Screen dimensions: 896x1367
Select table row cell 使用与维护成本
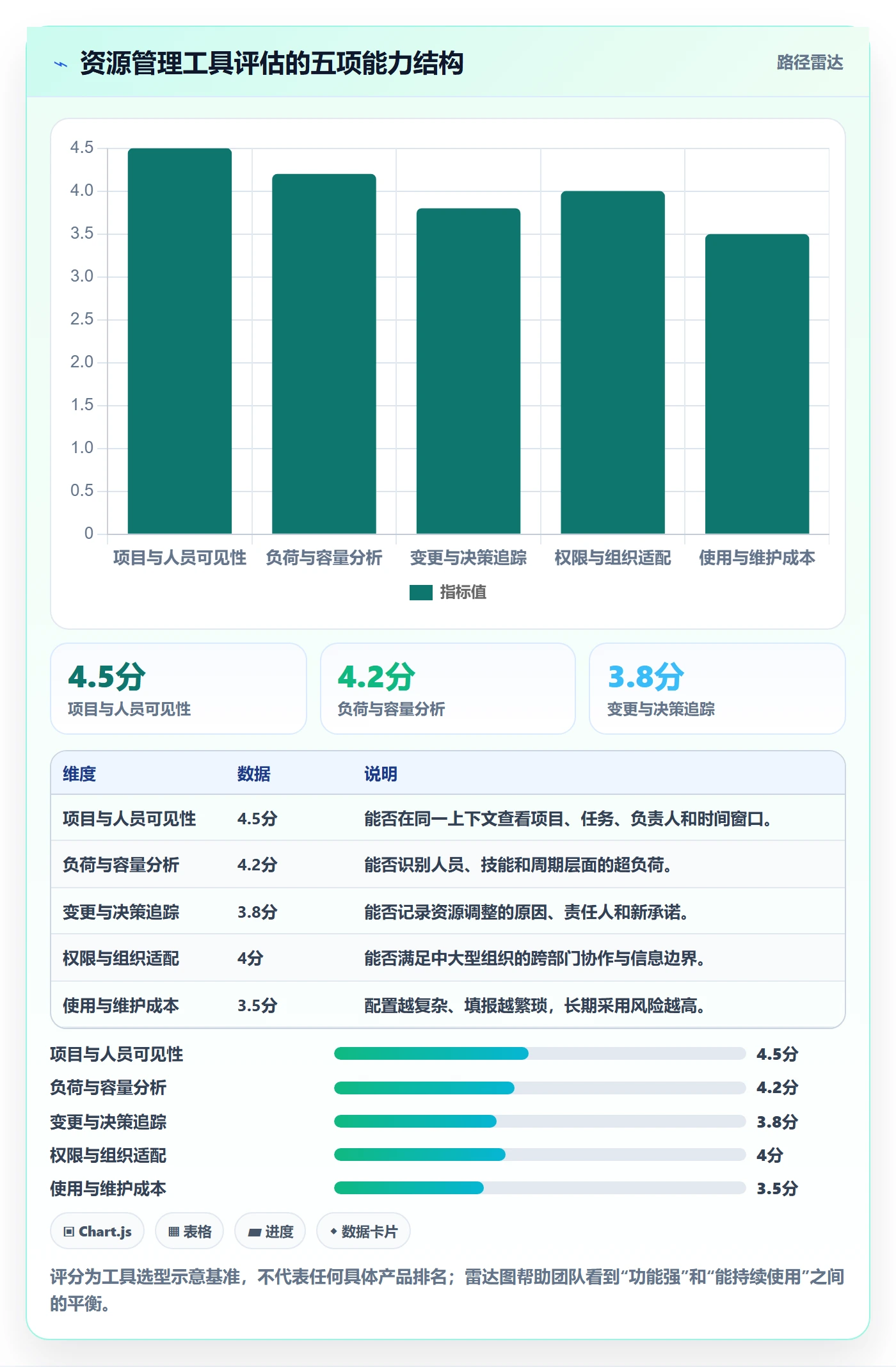pos(121,1005)
